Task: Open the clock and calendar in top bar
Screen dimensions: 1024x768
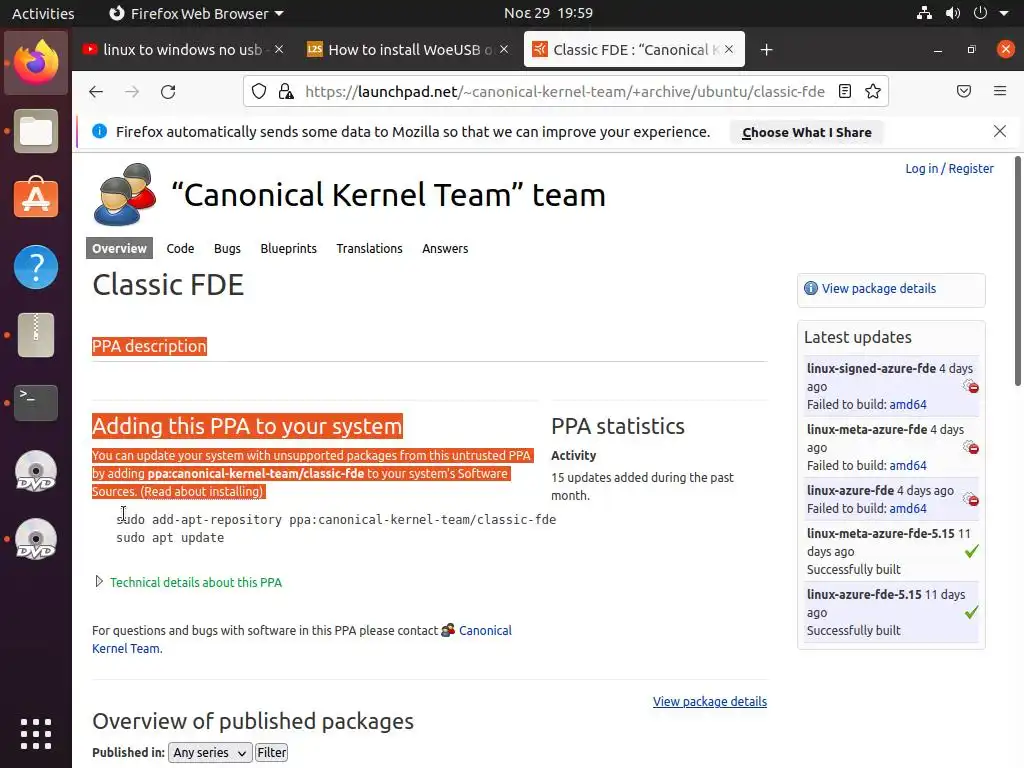Action: point(548,13)
